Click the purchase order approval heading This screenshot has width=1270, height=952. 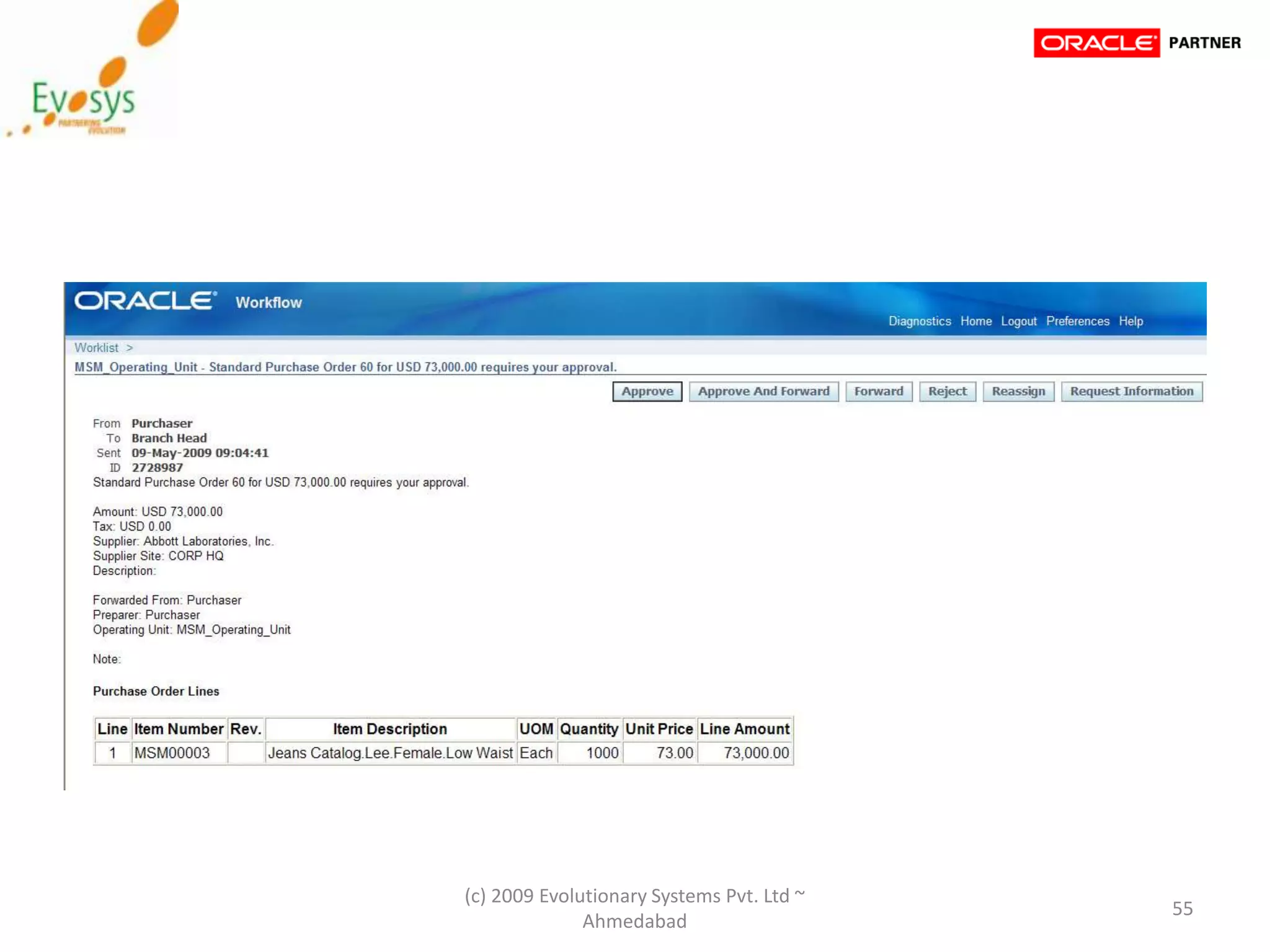pos(345,367)
